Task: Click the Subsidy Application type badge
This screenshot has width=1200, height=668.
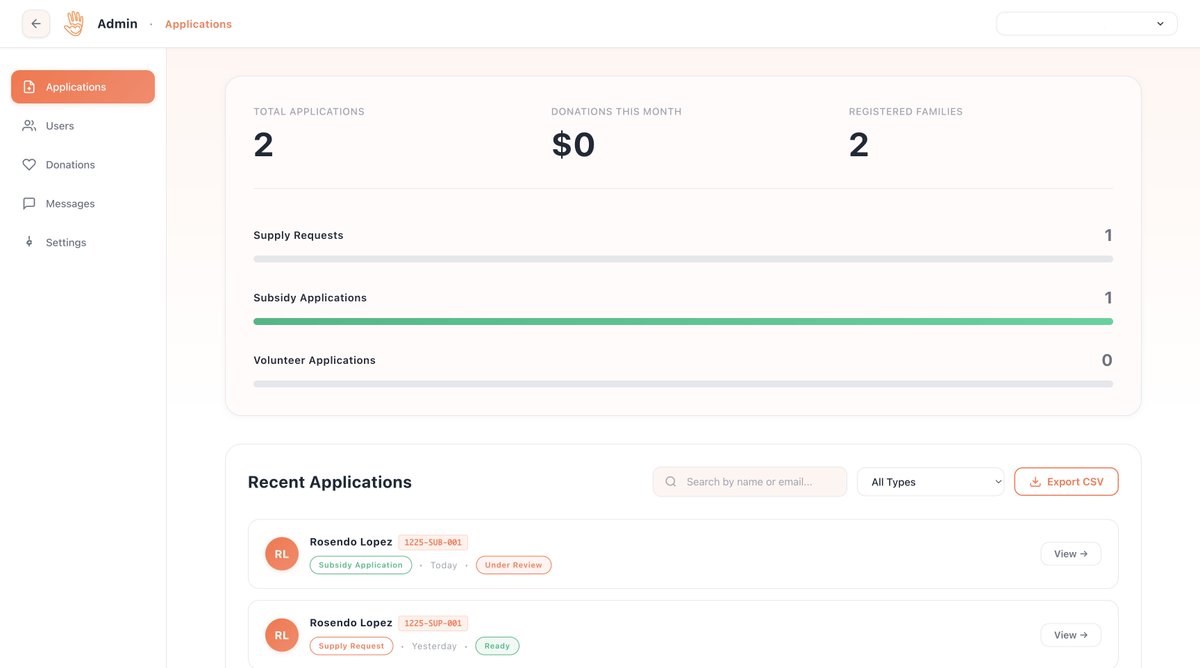Action: pos(361,565)
